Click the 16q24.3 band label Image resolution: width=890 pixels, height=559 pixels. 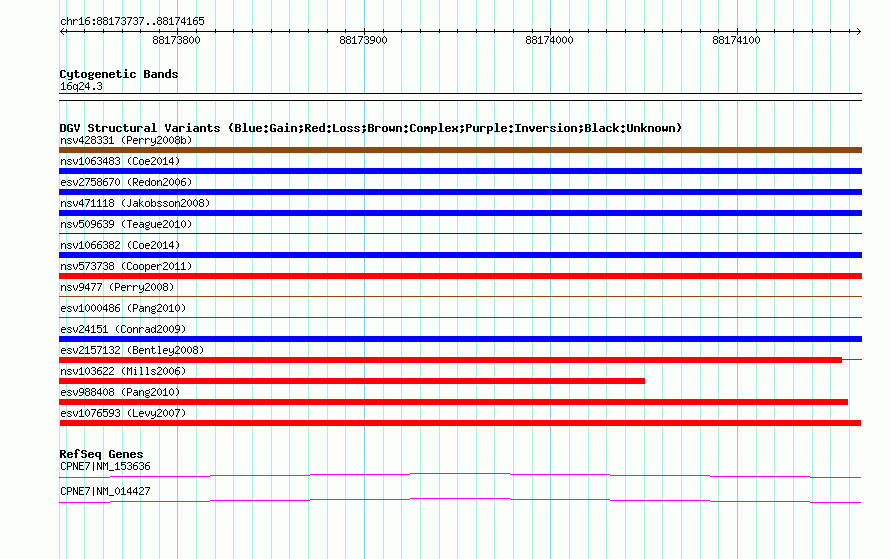point(81,86)
